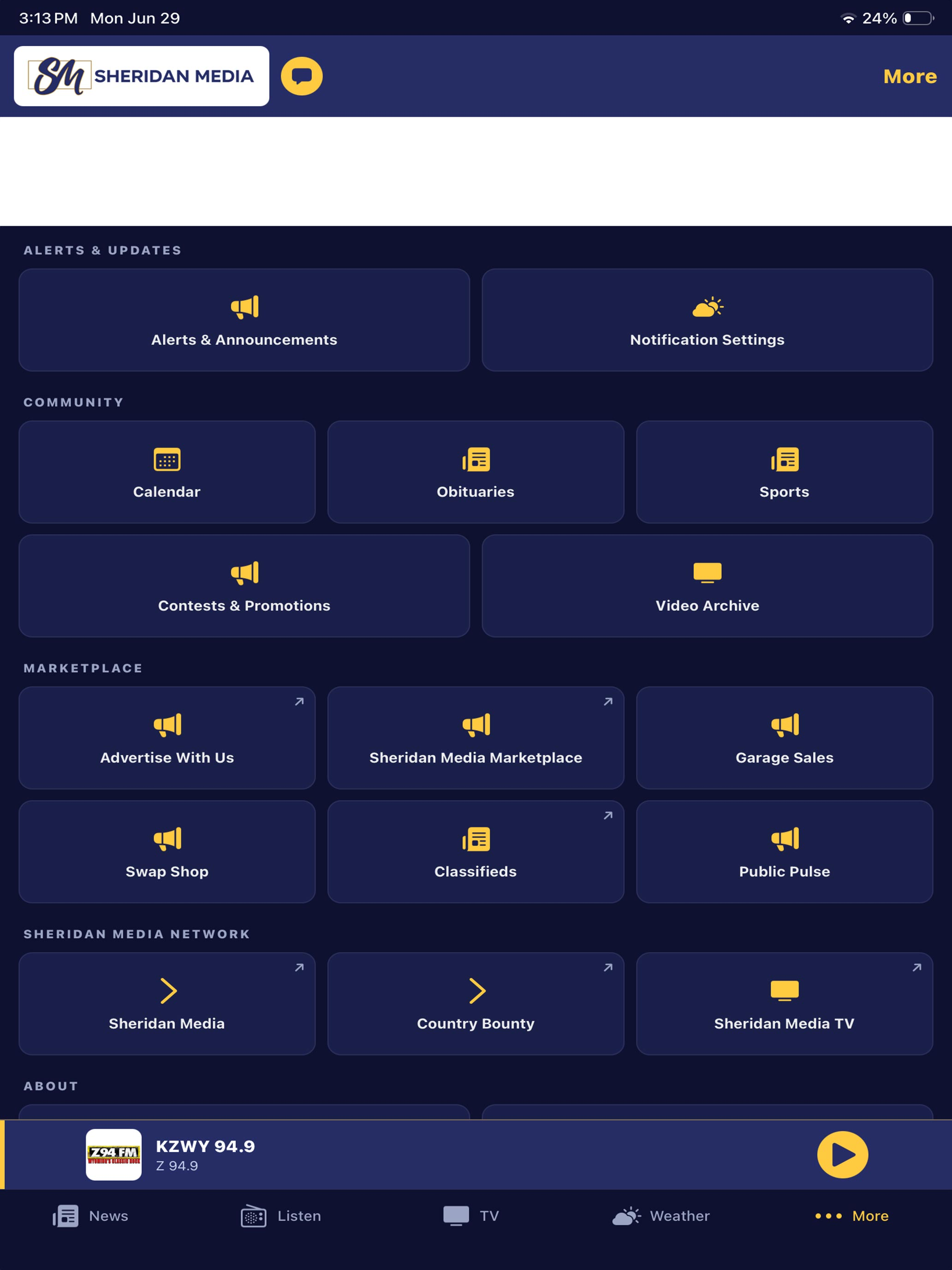The width and height of the screenshot is (952, 1270).
Task: Tap the yellow chat bubble icon
Action: point(301,76)
